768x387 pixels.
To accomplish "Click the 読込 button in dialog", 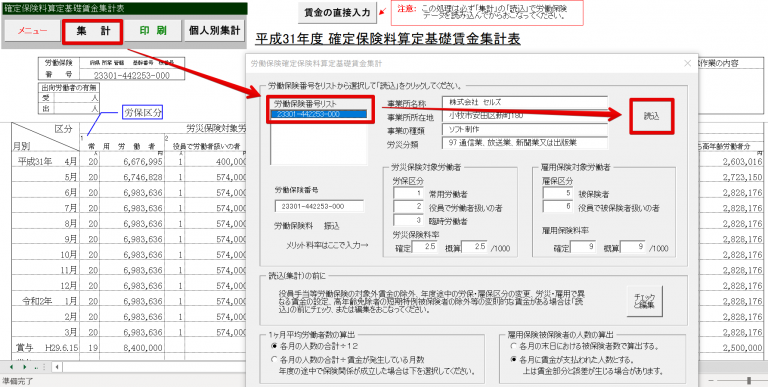I will pyautogui.click(x=651, y=117).
